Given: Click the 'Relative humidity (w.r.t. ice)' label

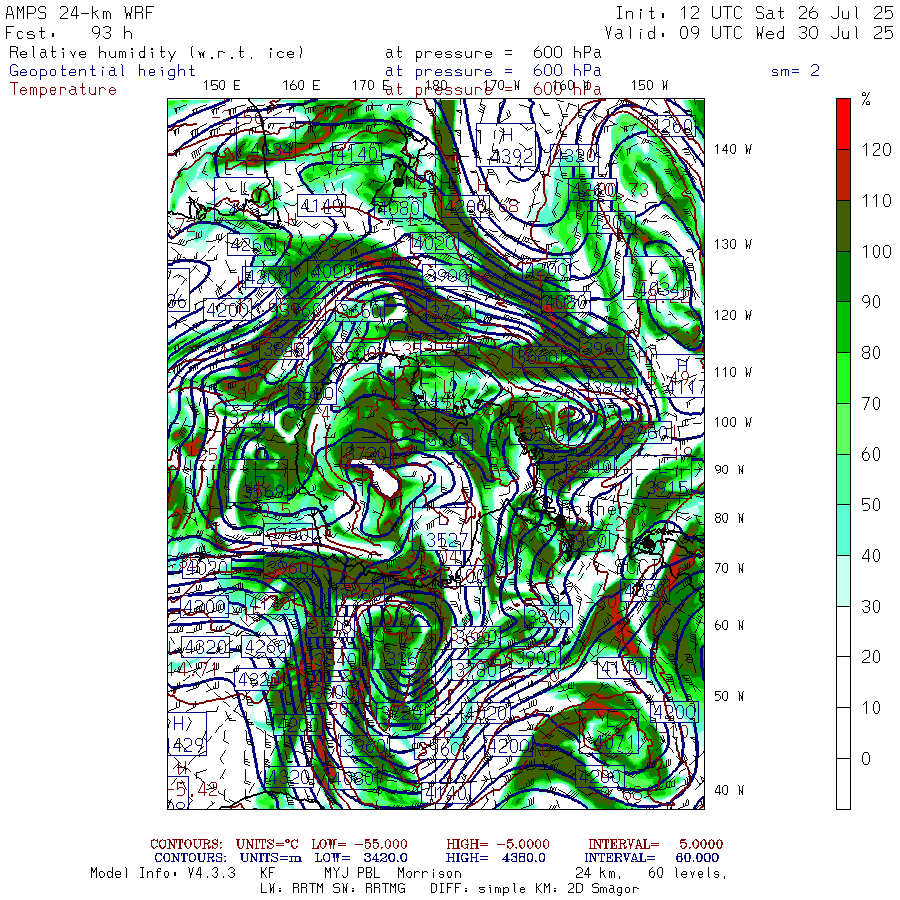Looking at the screenshot, I should pos(156,53).
